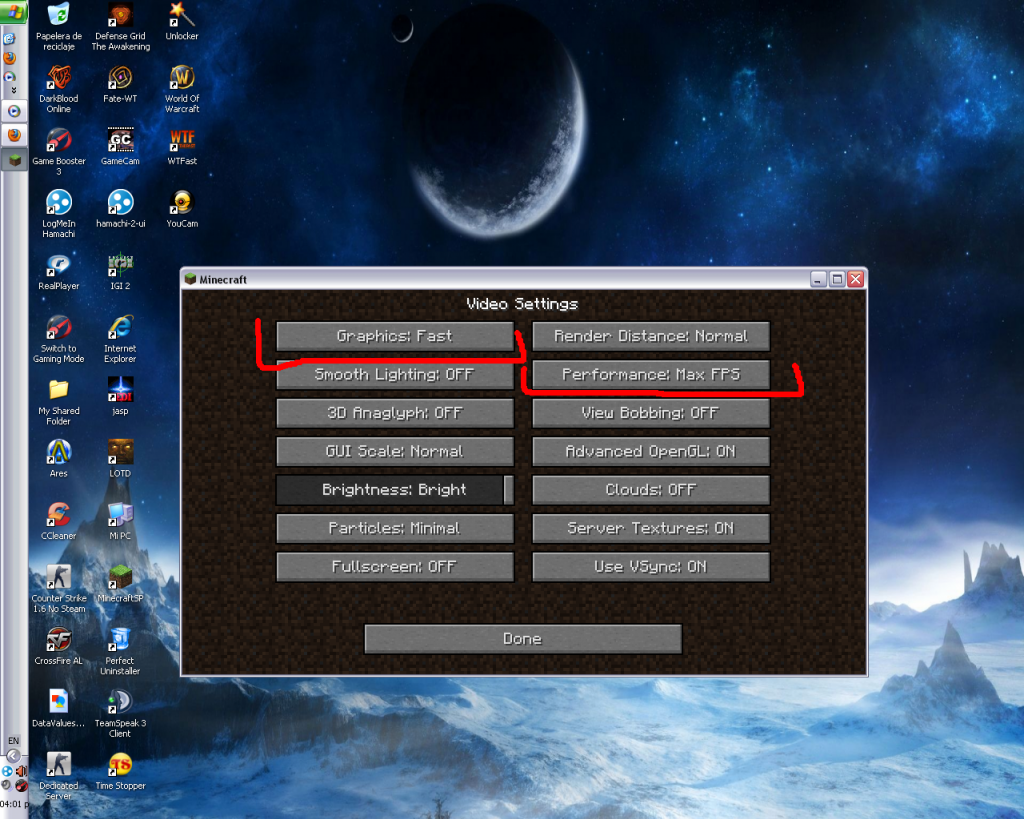This screenshot has width=1024, height=819.
Task: Click the Minecraft block icon in title bar
Action: (190, 279)
